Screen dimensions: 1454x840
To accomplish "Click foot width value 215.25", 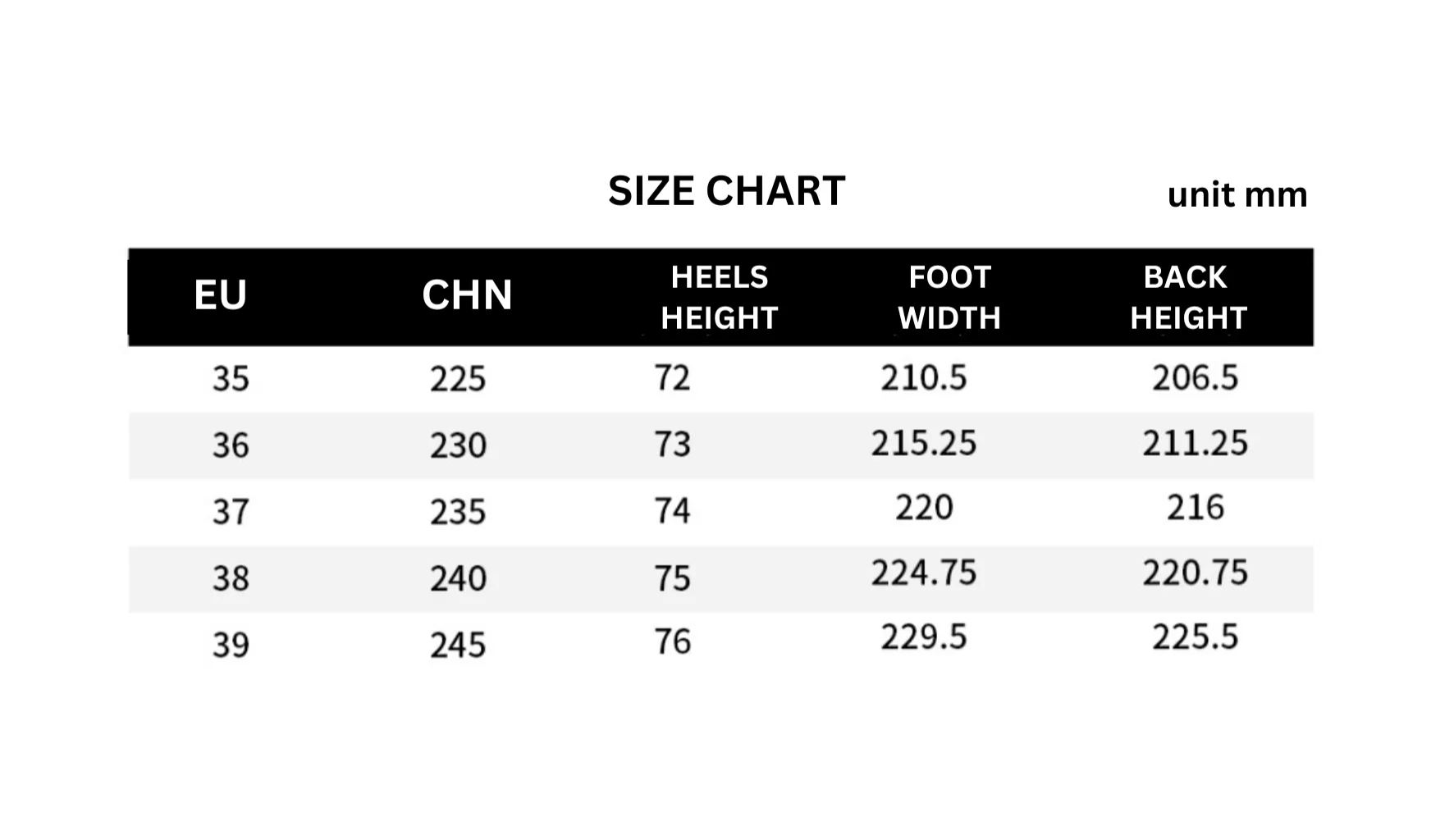I will point(924,444).
